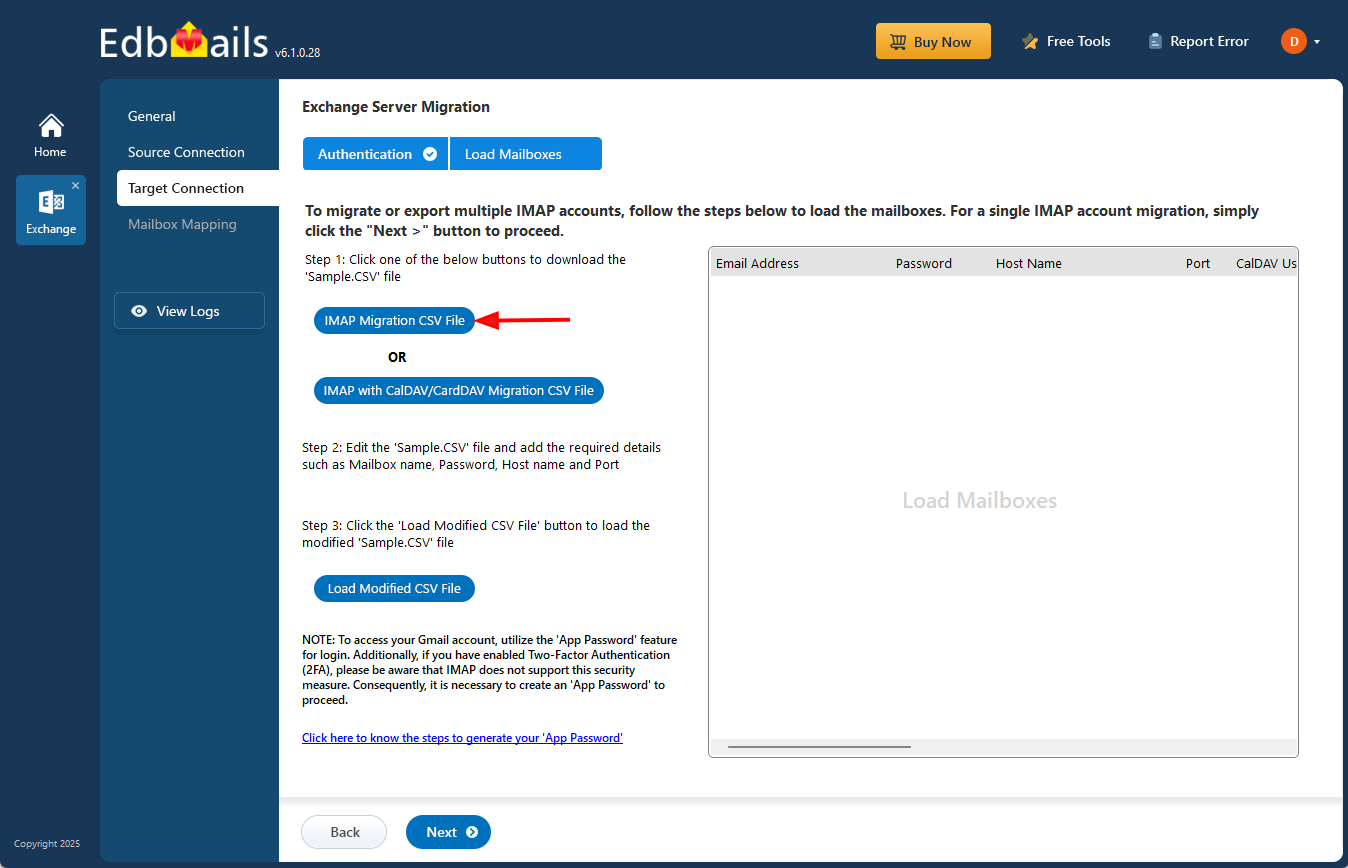Screen dimensions: 1348x868
Task: Download the IMAP Migration CSV File
Action: [x=394, y=320]
